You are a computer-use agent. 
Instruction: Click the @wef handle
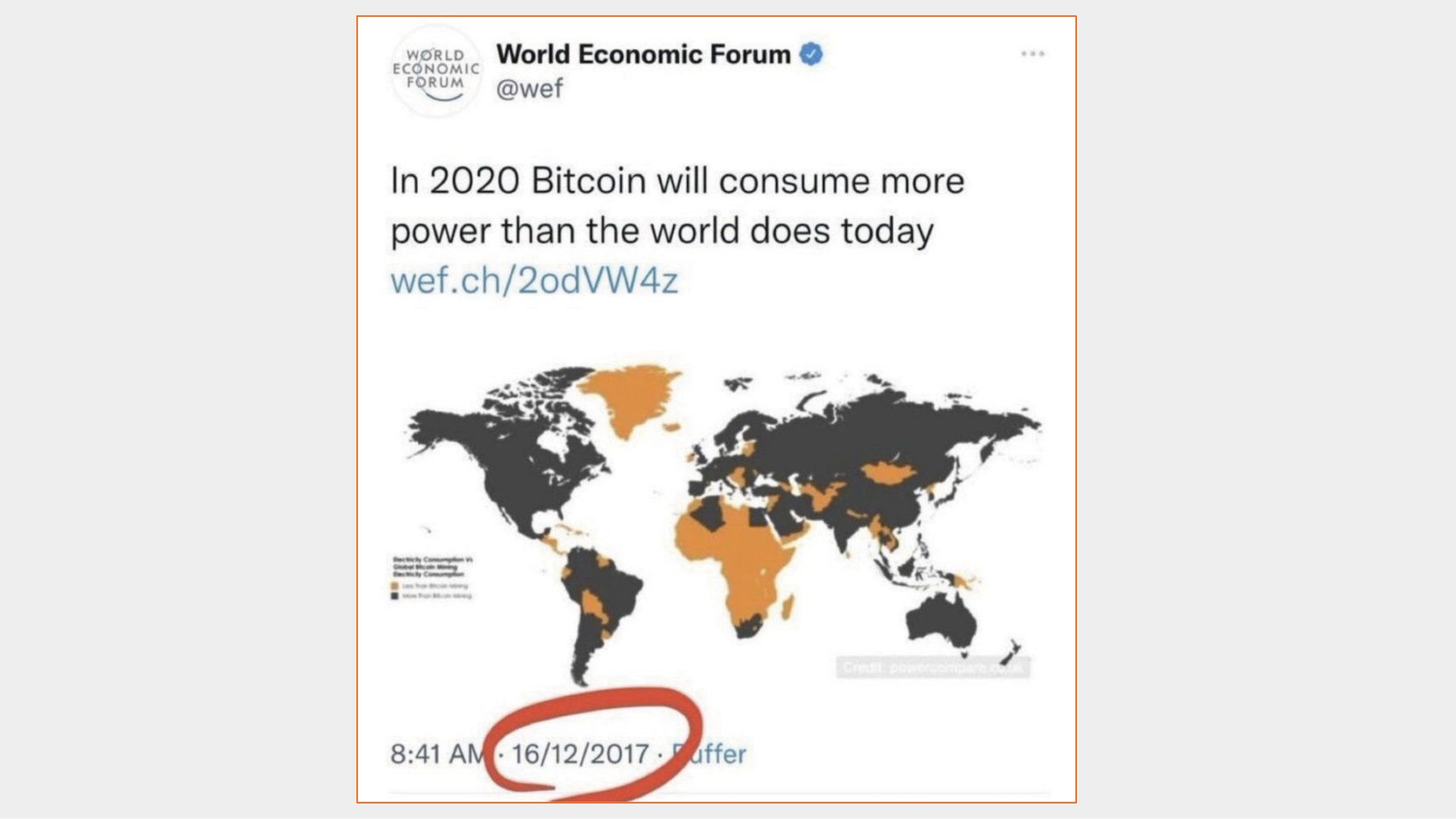click(x=530, y=88)
